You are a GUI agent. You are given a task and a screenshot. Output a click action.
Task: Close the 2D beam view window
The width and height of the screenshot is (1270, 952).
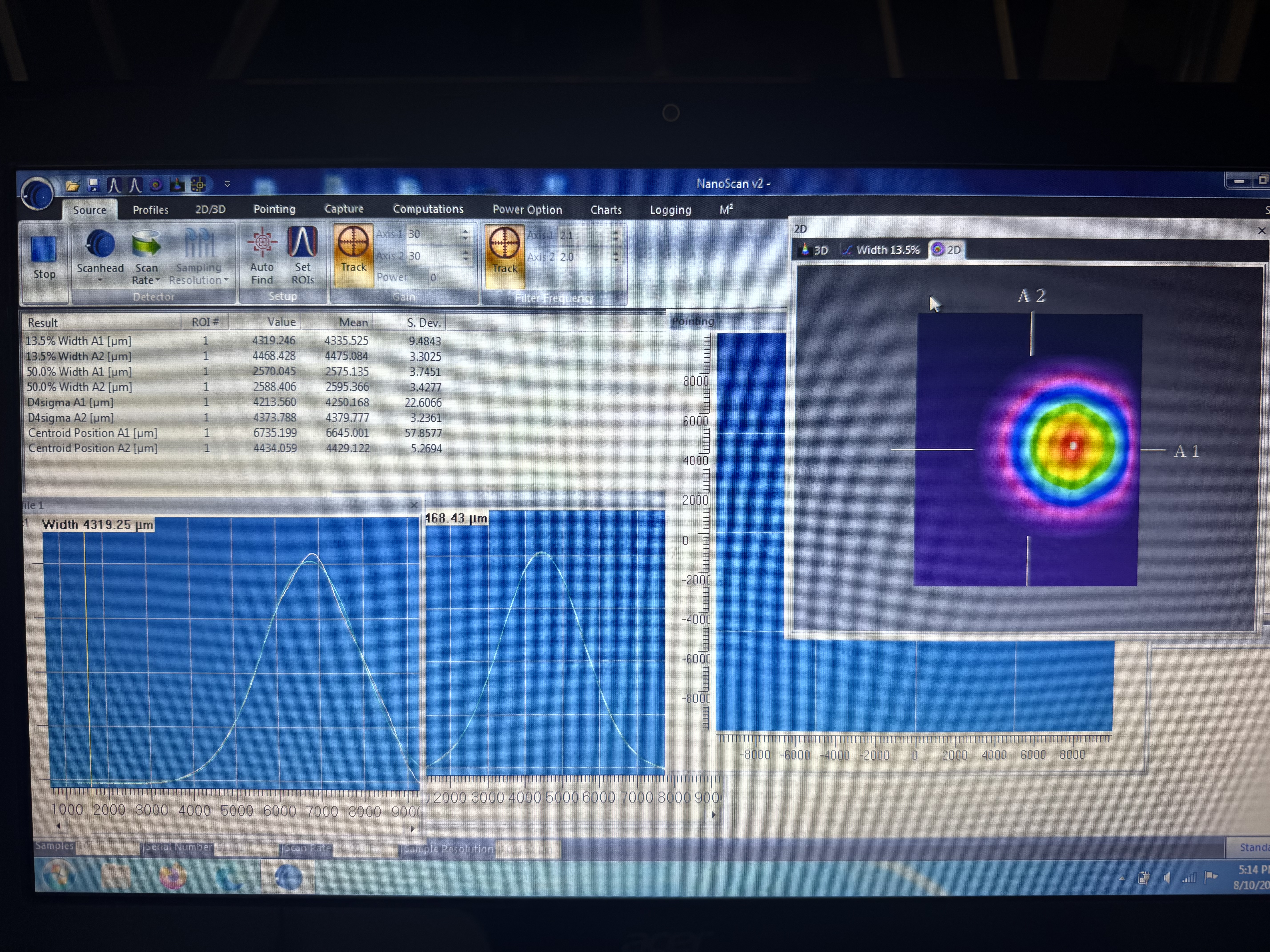1261,231
